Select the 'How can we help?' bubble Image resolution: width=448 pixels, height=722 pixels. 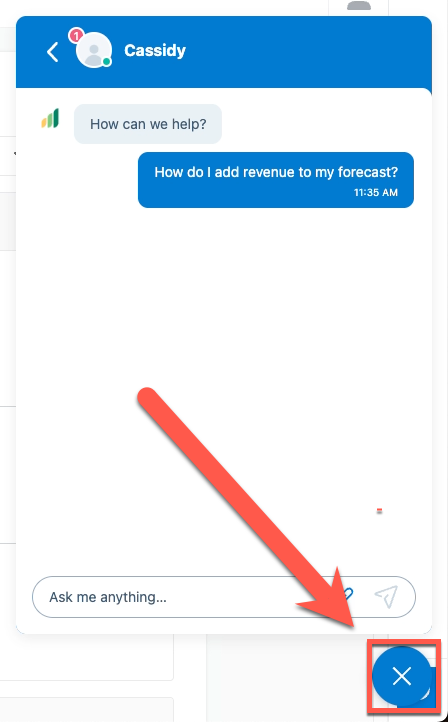coord(148,124)
